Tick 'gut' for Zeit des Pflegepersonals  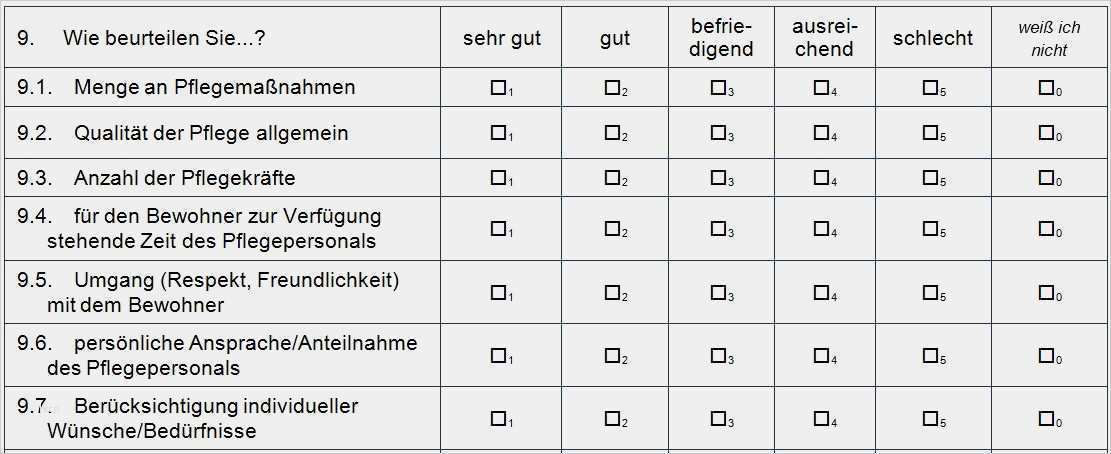(x=612, y=229)
